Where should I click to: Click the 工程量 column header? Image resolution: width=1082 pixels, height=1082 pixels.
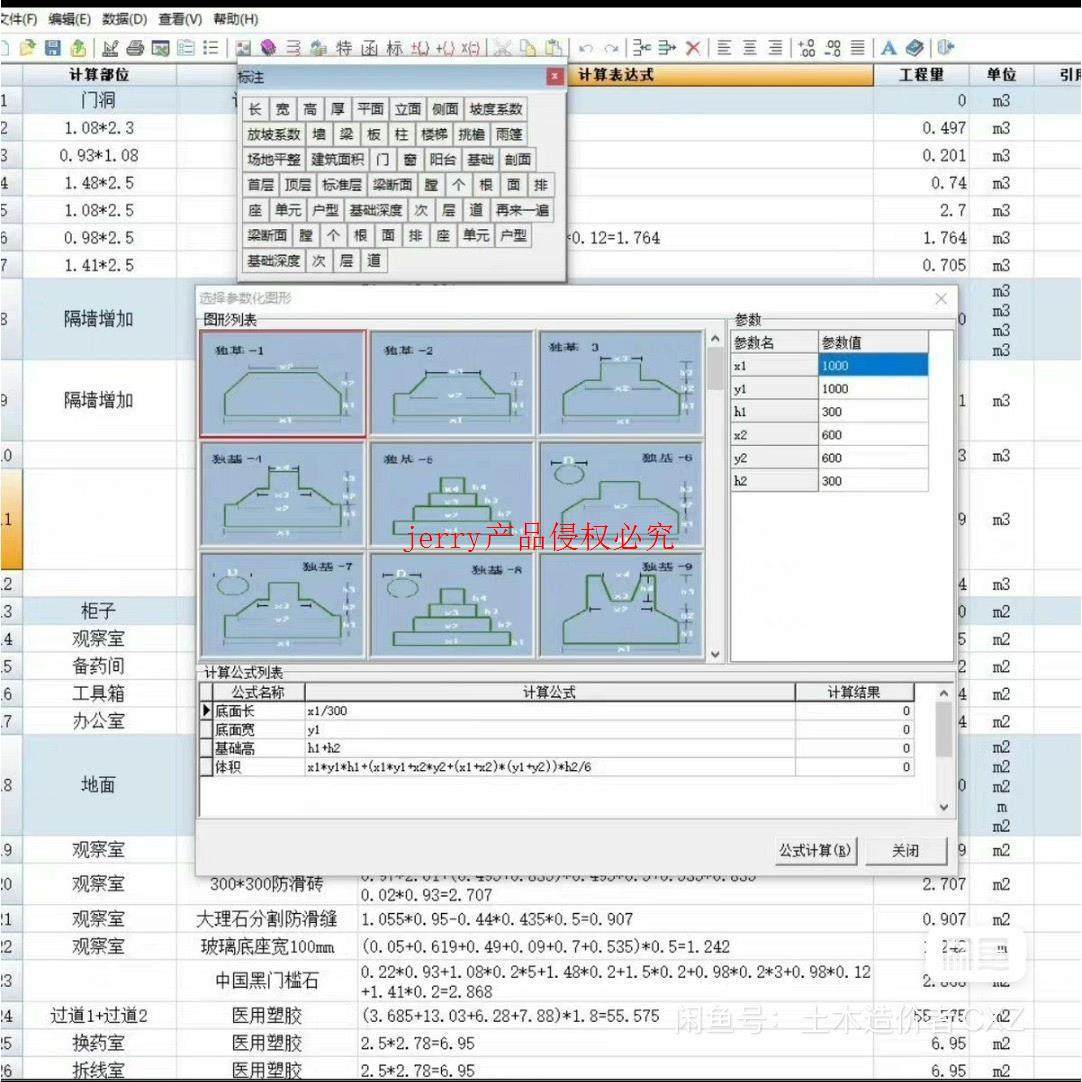pos(921,75)
